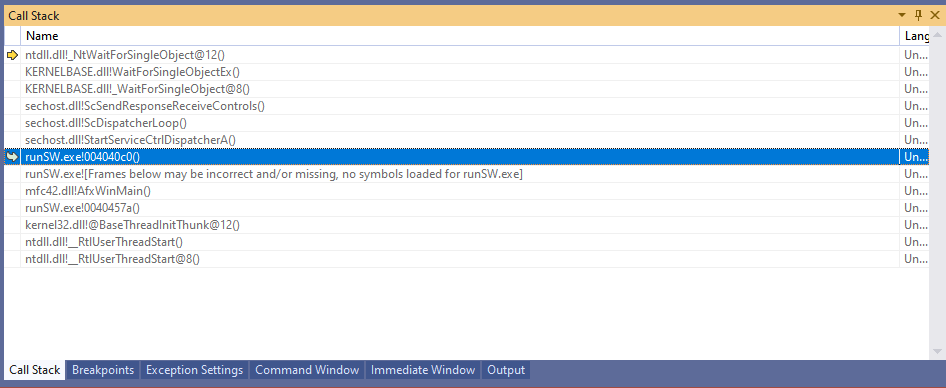Click the current frame arrow beside runSW.exe!004040c0()
The image size is (946, 388).
(12, 157)
